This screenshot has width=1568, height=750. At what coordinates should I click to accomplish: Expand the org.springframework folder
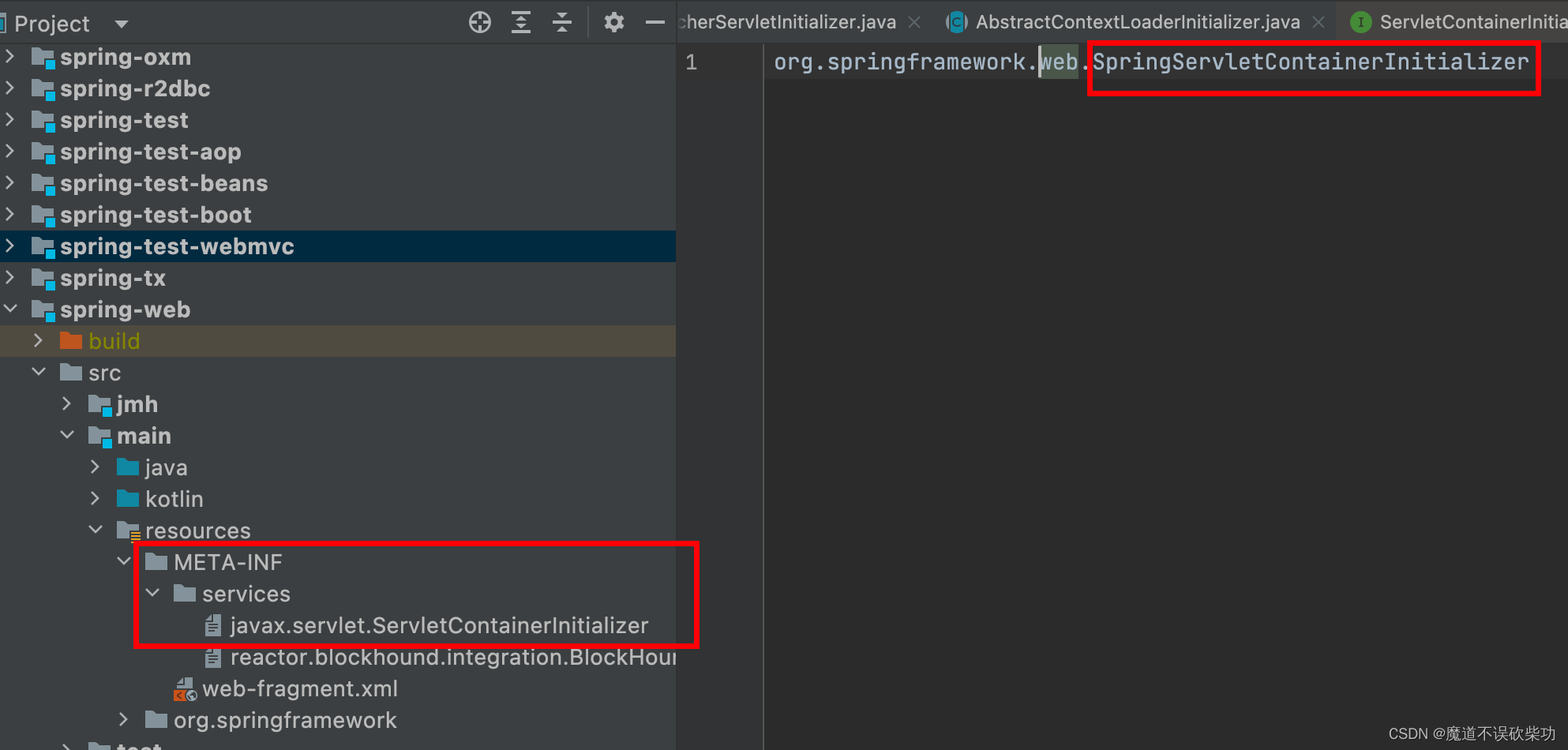coord(124,720)
